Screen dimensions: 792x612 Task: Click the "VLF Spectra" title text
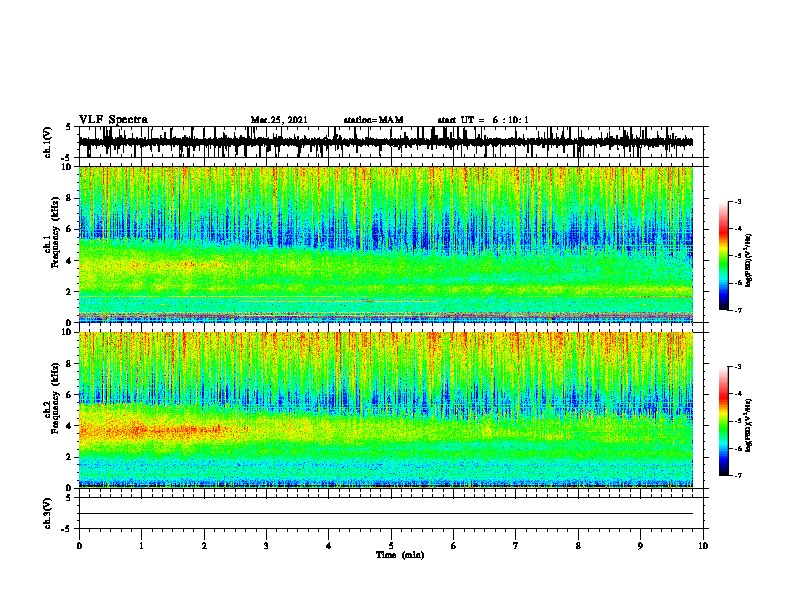pyautogui.click(x=113, y=120)
